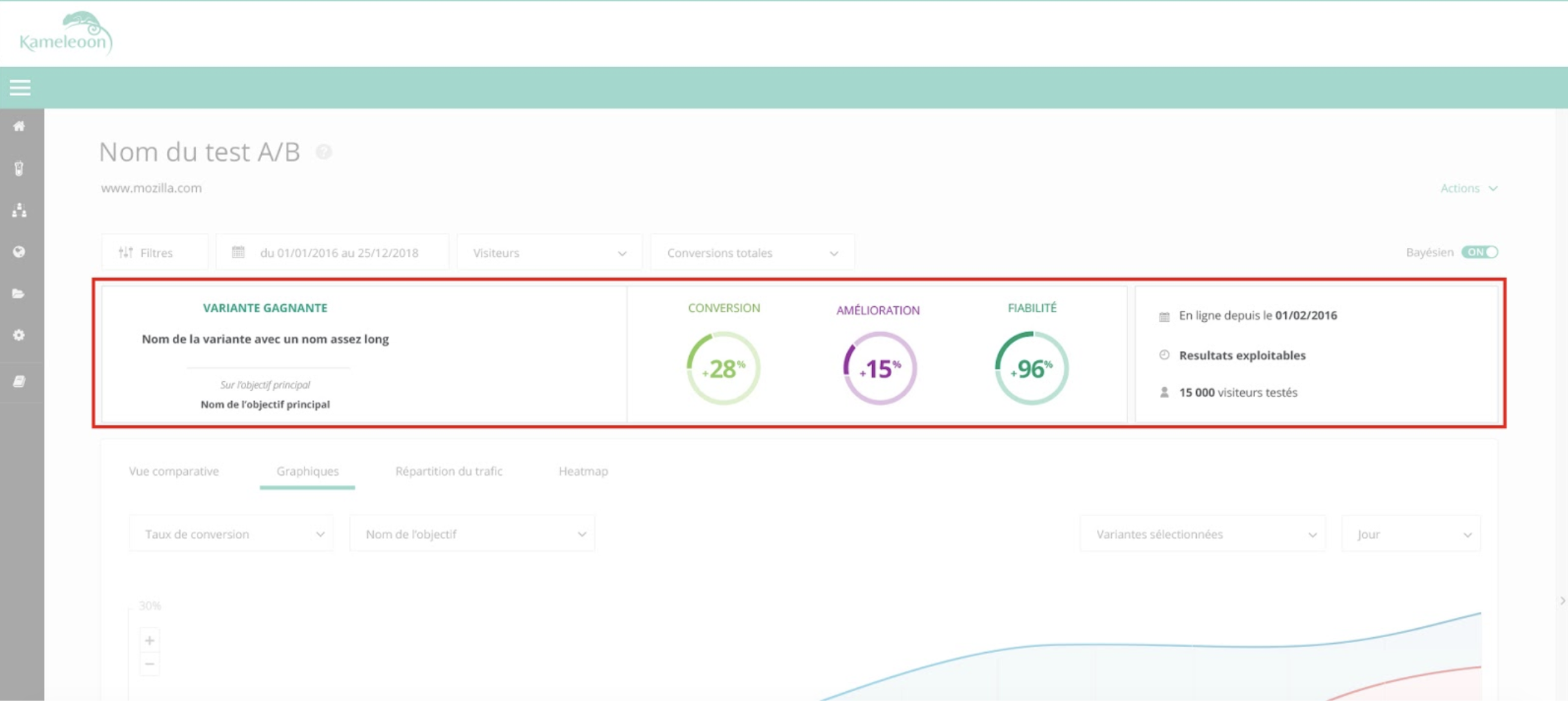This screenshot has width=1568, height=701.
Task: Switch to Vue comparative tab
Action: (174, 471)
